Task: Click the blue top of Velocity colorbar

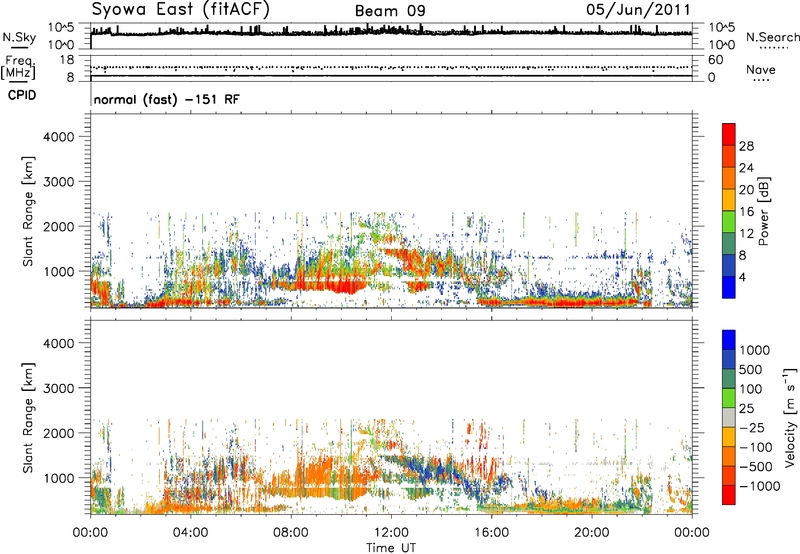Action: (x=729, y=340)
